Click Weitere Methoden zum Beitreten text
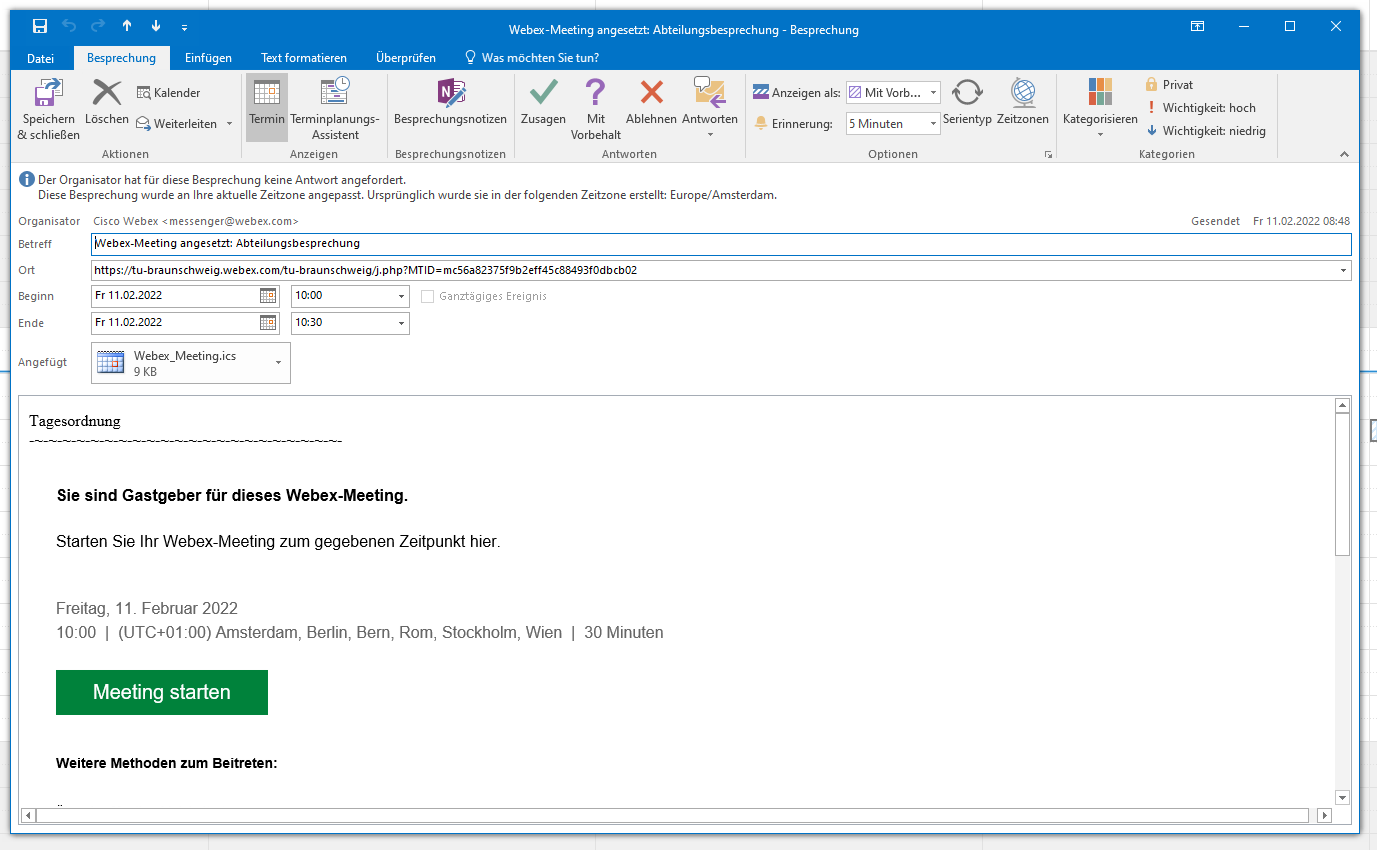1377x850 pixels. (x=166, y=763)
